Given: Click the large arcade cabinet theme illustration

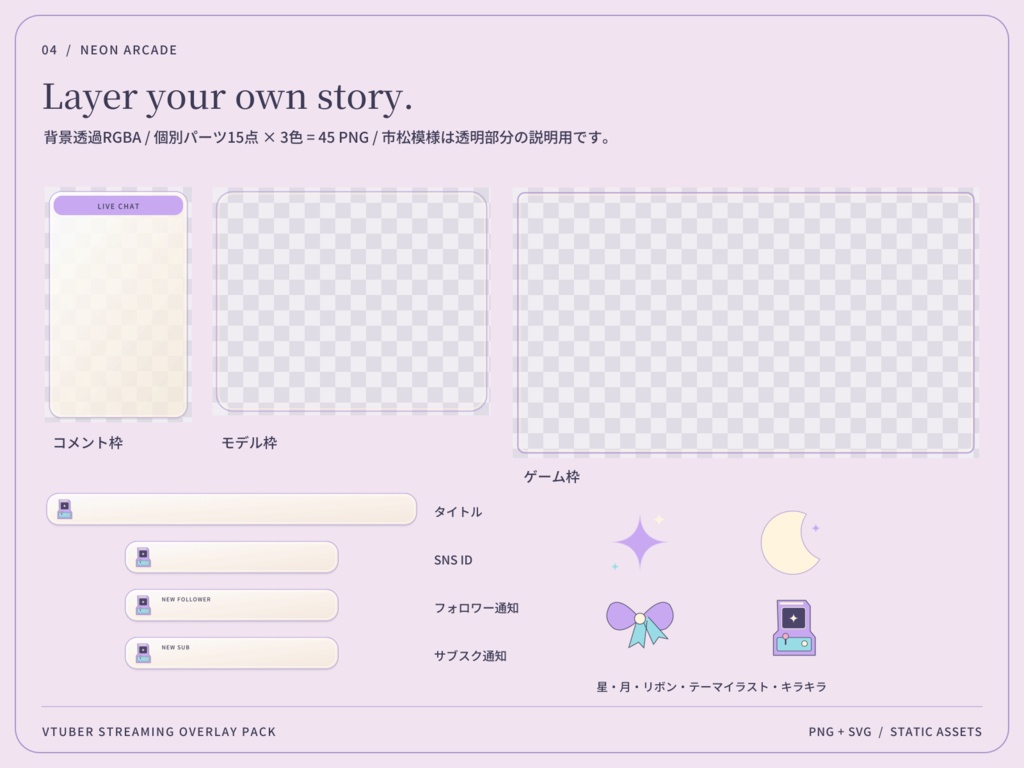Looking at the screenshot, I should [794, 628].
